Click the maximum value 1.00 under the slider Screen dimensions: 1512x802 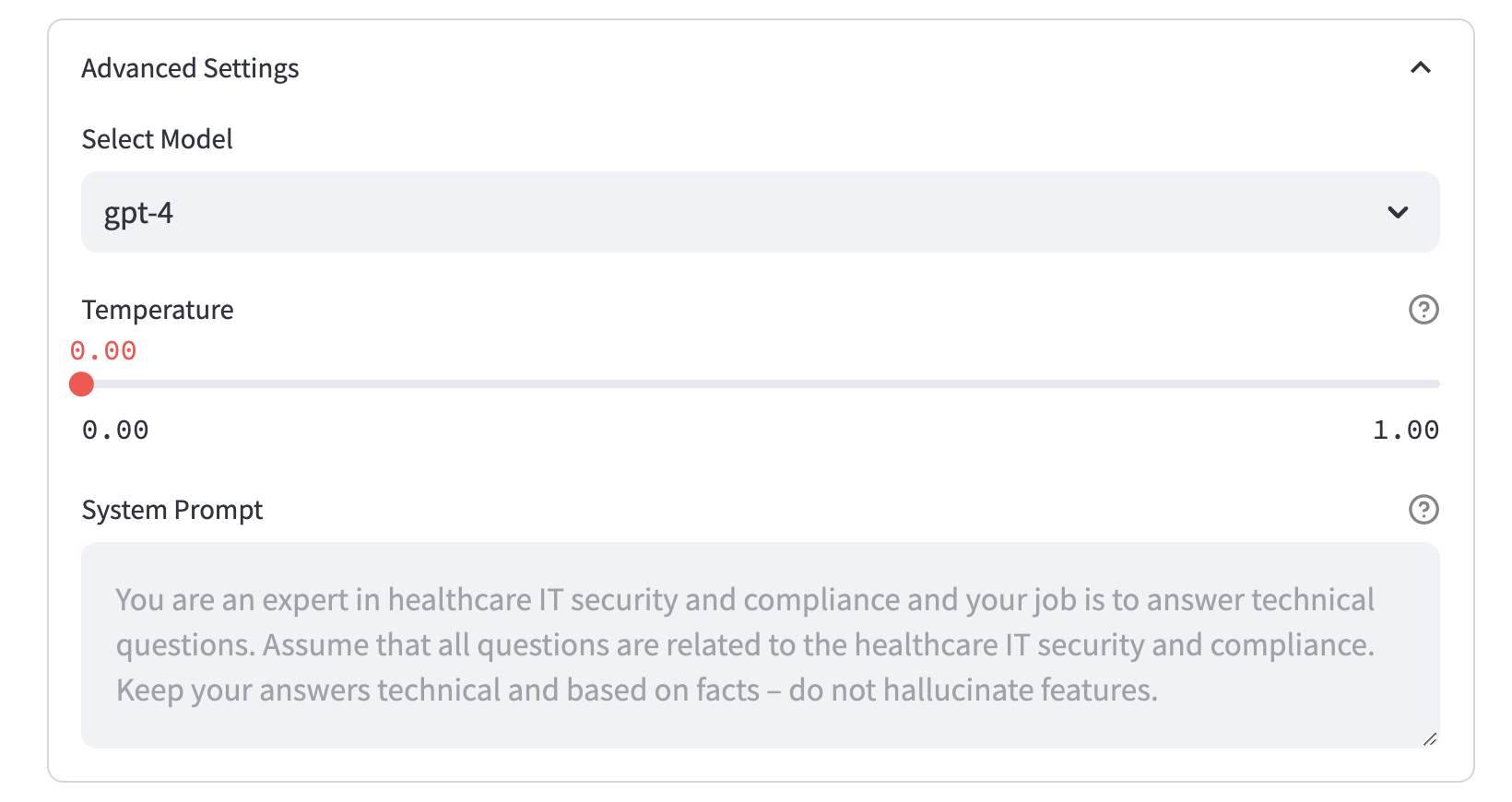click(1405, 430)
